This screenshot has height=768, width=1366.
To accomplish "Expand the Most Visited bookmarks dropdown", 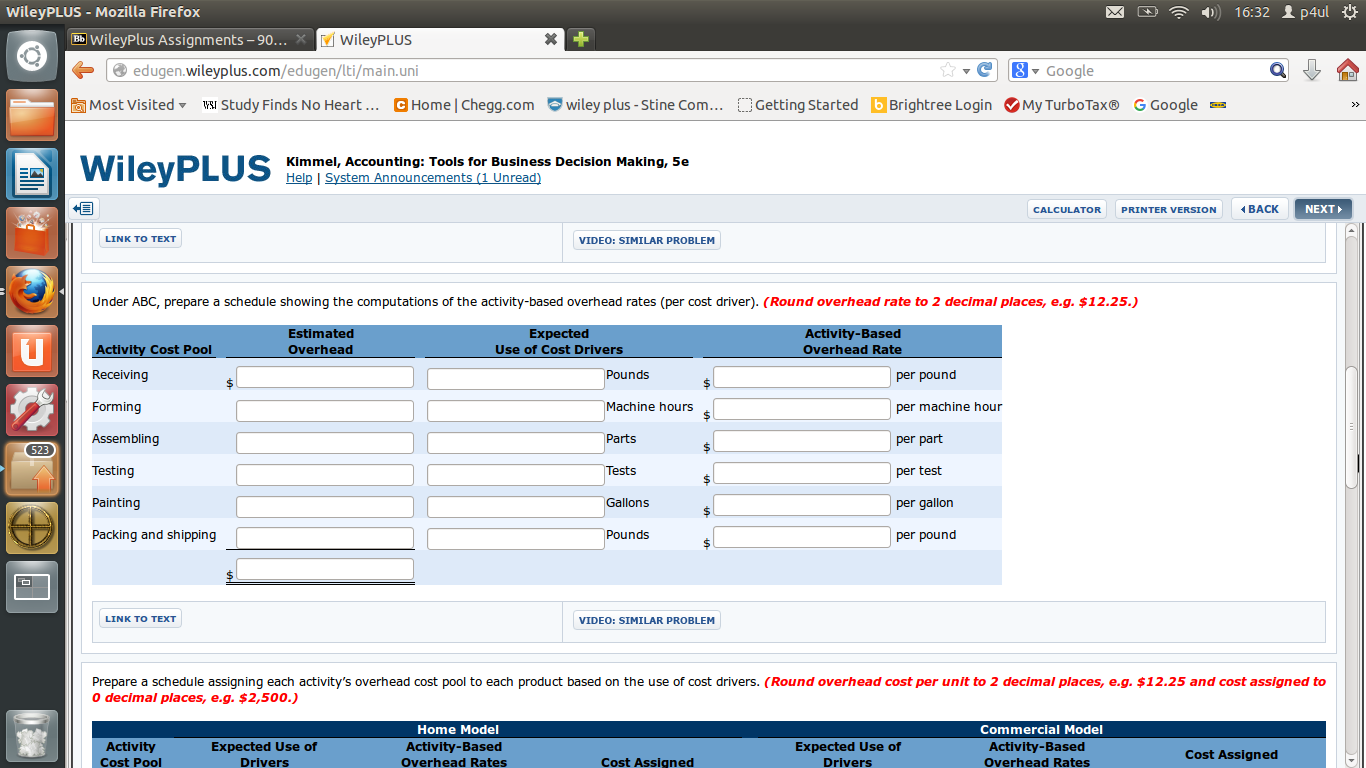I will coord(129,105).
